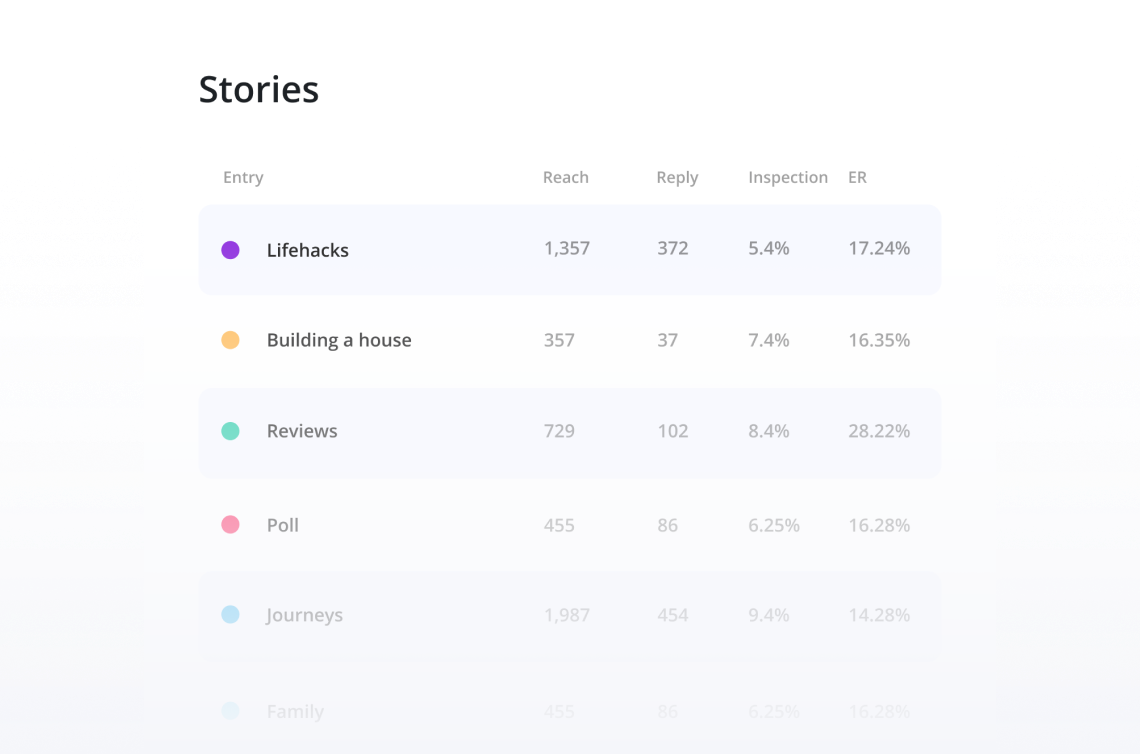Sort by the Inspection column header
Screen dimensions: 1140x754
(x=788, y=177)
